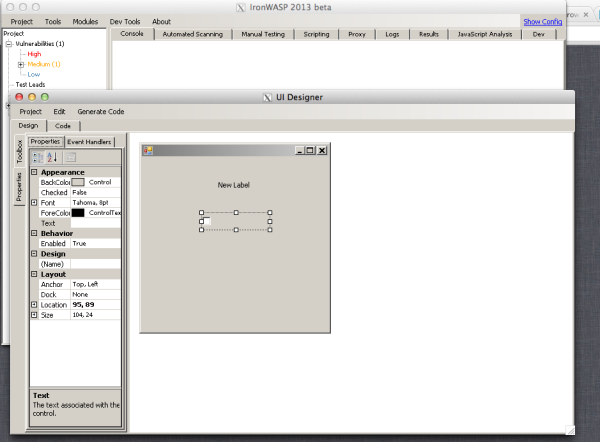The width and height of the screenshot is (600, 442).
Task: Click the UI Designer window resize grip
Action: pyautogui.click(x=570, y=430)
